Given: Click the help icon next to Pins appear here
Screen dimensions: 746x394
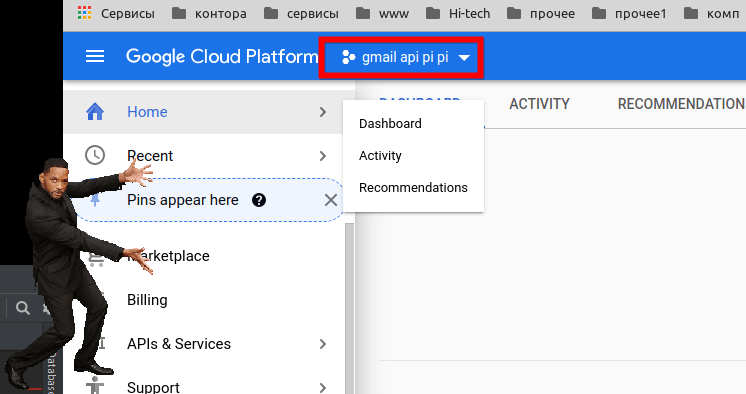Looking at the screenshot, I should (259, 200).
